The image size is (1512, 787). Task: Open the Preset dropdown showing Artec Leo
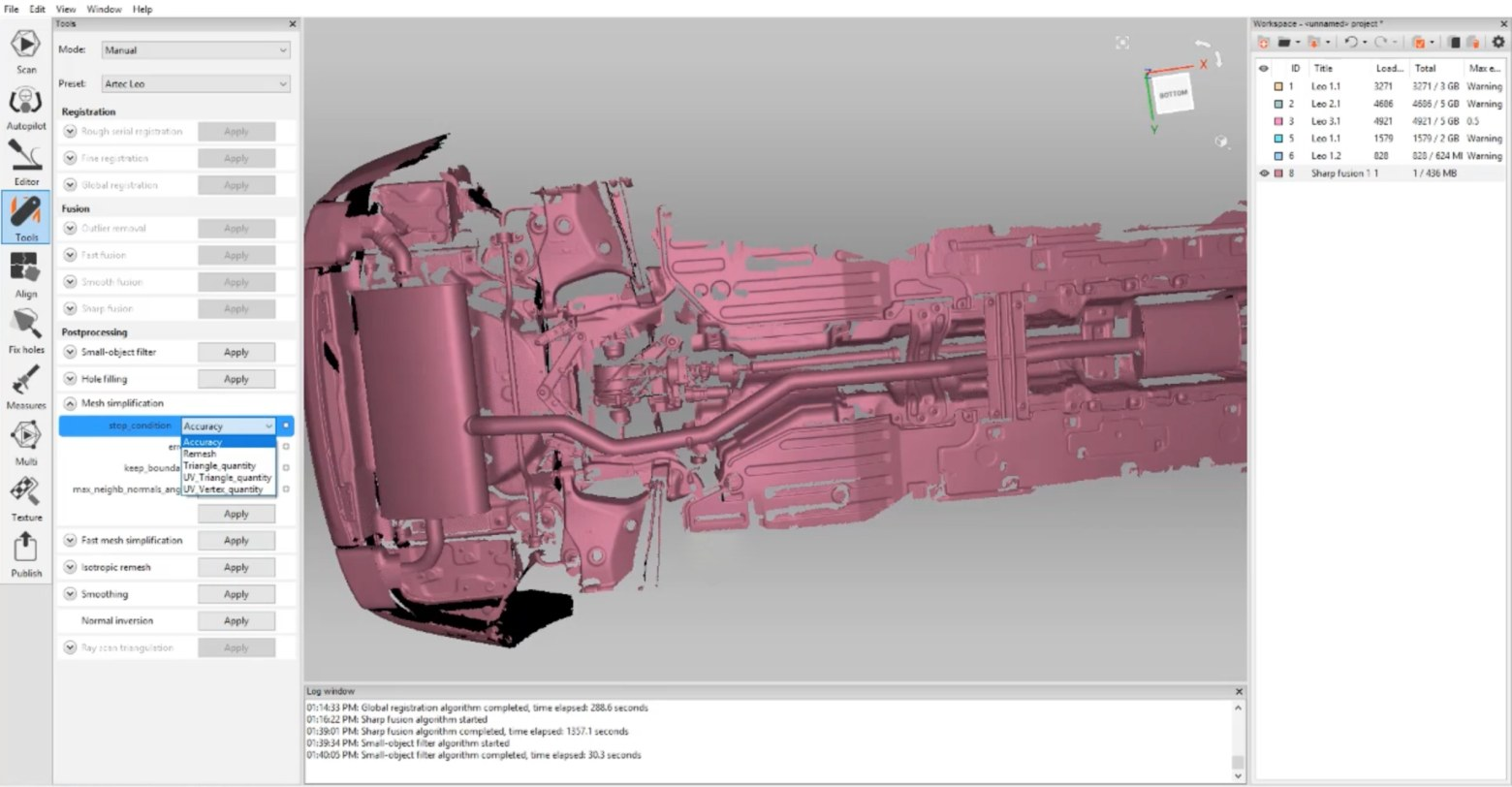click(196, 84)
